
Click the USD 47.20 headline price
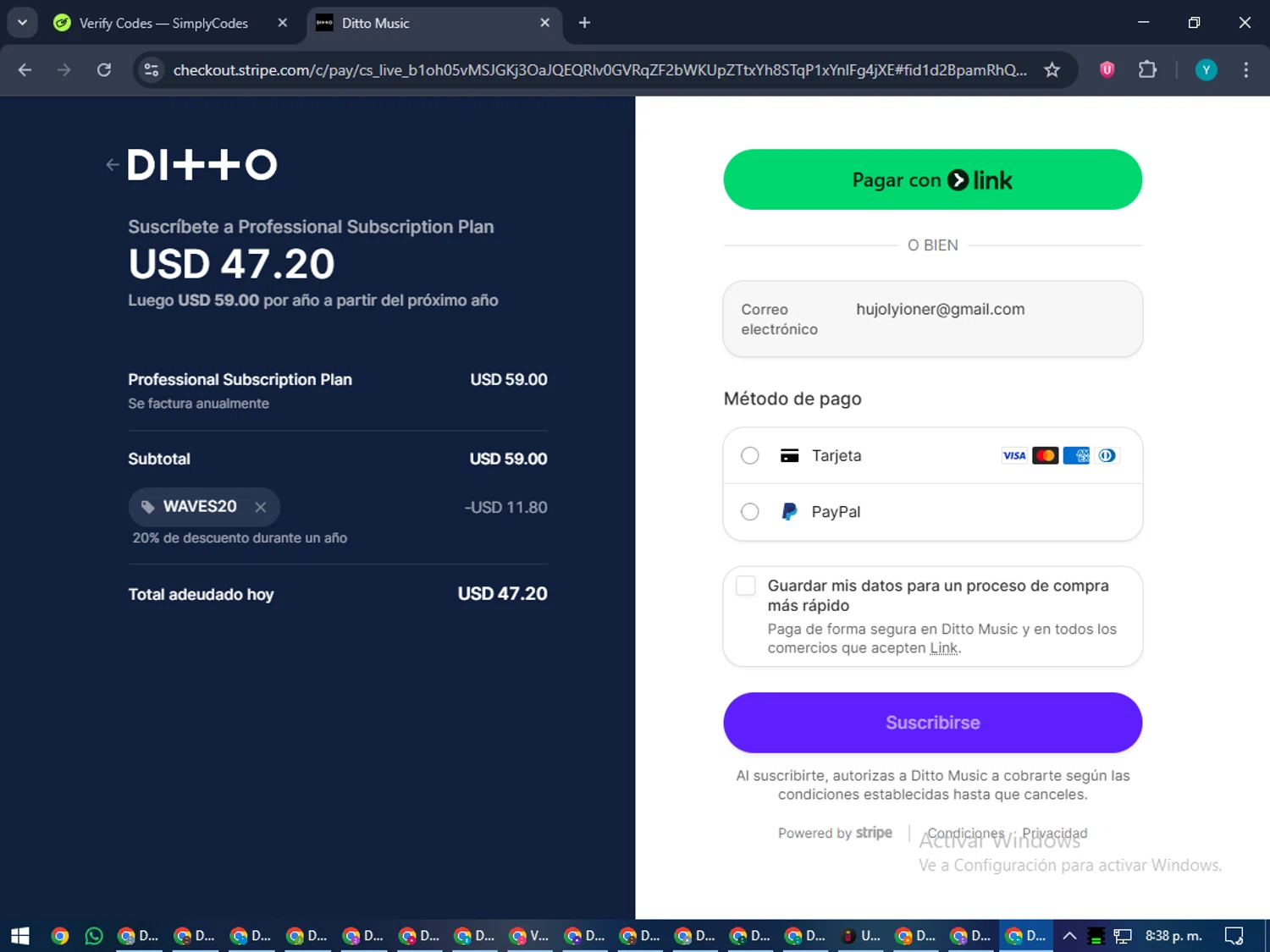click(232, 264)
